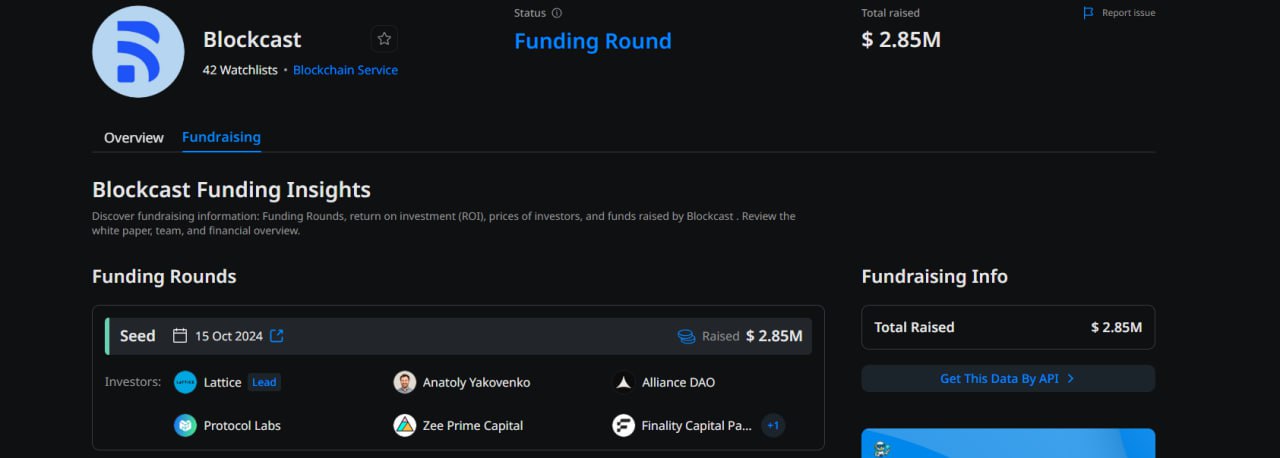The image size is (1280, 458).
Task: Select the Fundraising tab
Action: click(x=221, y=137)
